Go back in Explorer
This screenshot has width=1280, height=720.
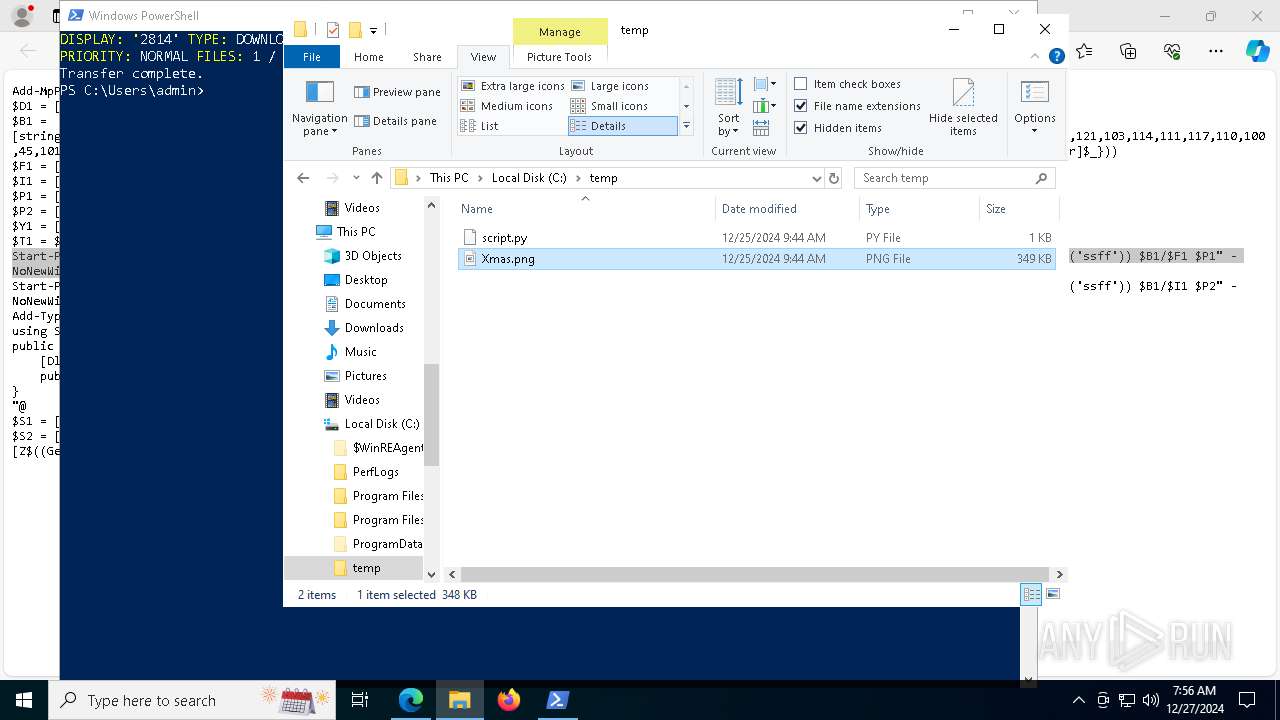click(x=303, y=178)
